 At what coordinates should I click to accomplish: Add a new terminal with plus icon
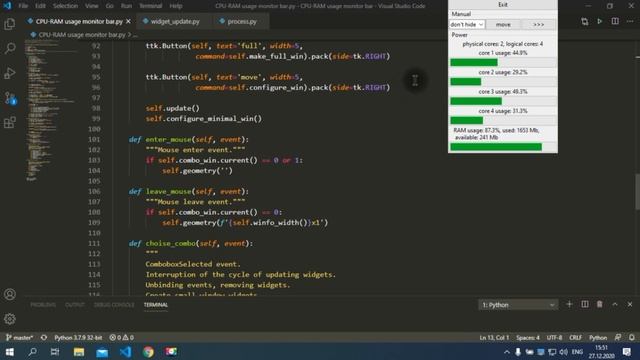[x=569, y=304]
